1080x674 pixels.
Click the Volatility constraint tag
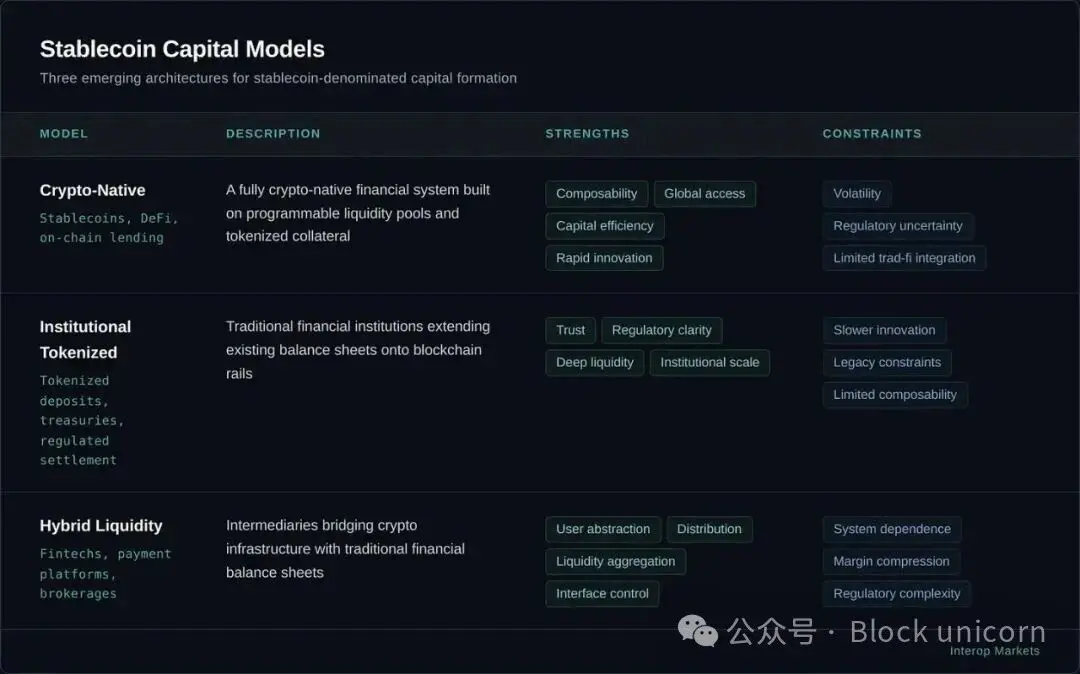857,194
